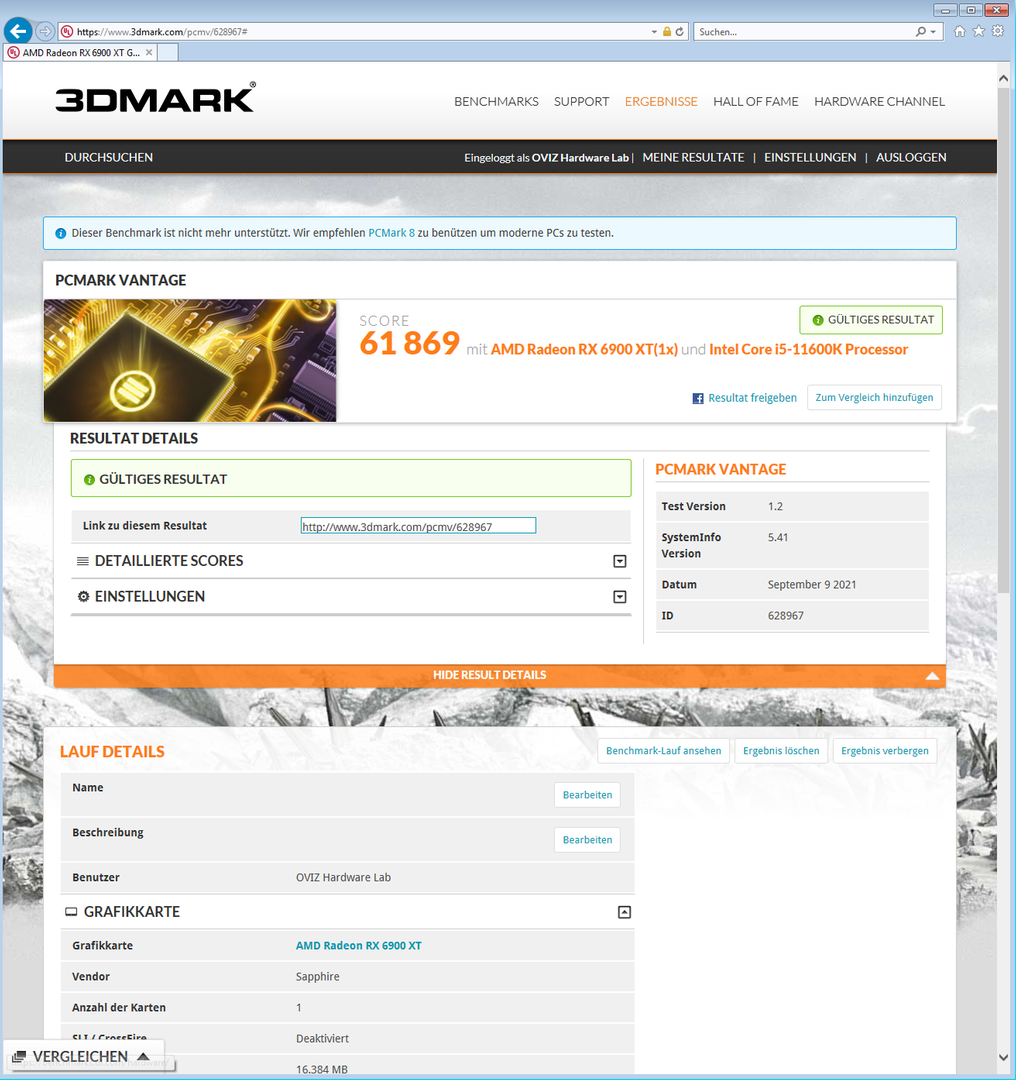The height and width of the screenshot is (1080, 1016).
Task: Click the 3DMark logo
Action: click(156, 97)
